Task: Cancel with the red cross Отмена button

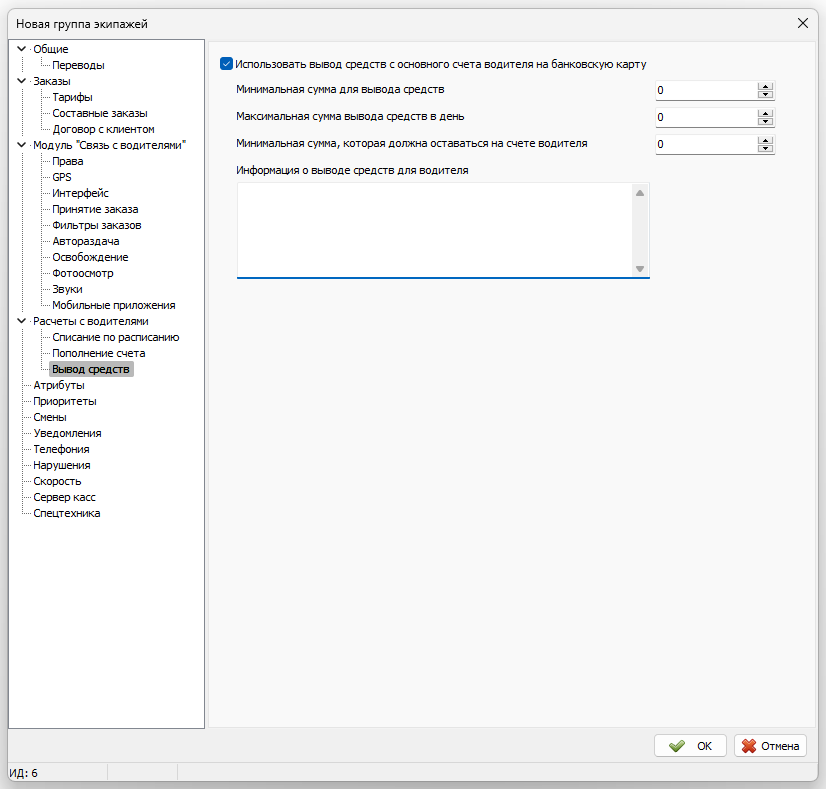Action: click(770, 746)
